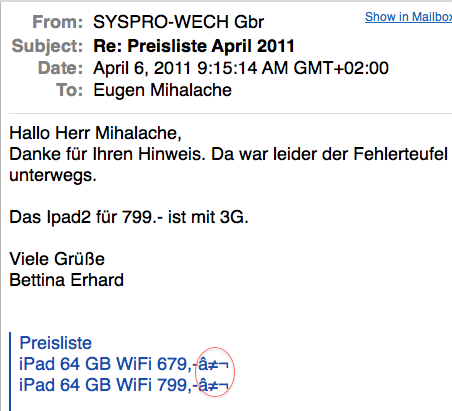Click the closing Viele Grüße

pyautogui.click(x=57, y=259)
